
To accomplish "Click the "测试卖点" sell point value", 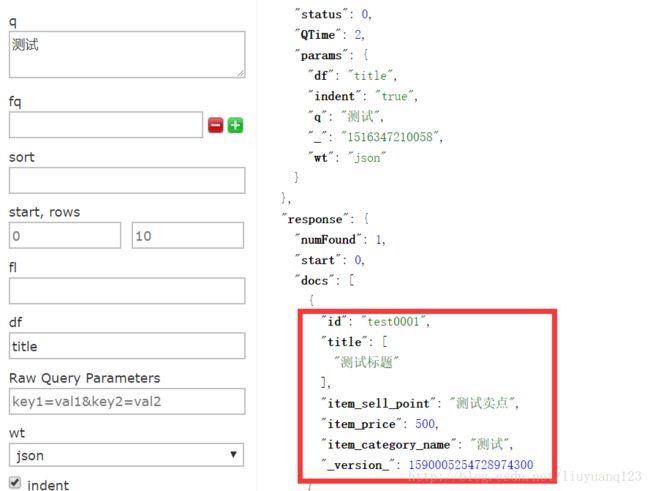I will pyautogui.click(x=482, y=403).
